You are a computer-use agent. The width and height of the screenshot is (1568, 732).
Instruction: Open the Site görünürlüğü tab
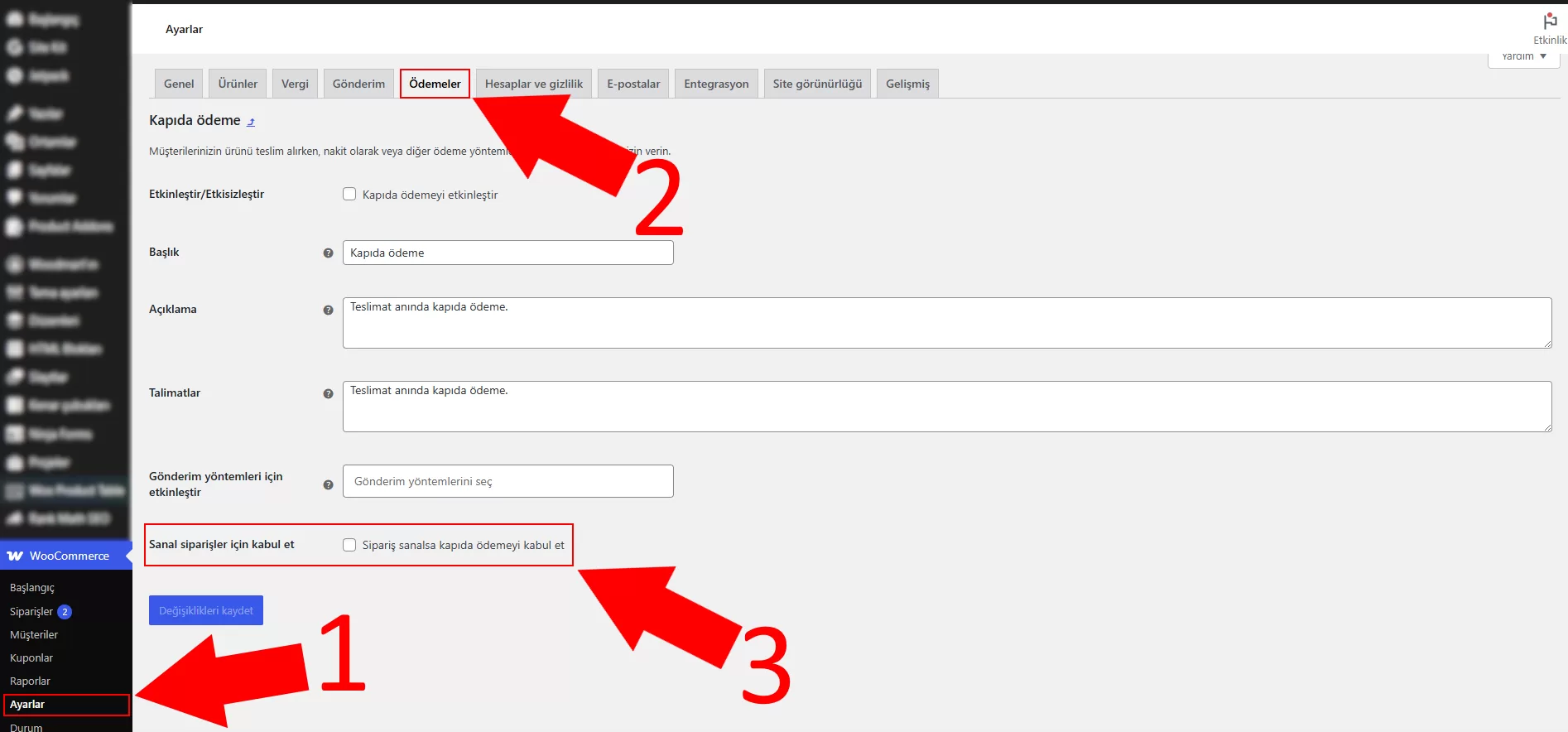point(817,84)
